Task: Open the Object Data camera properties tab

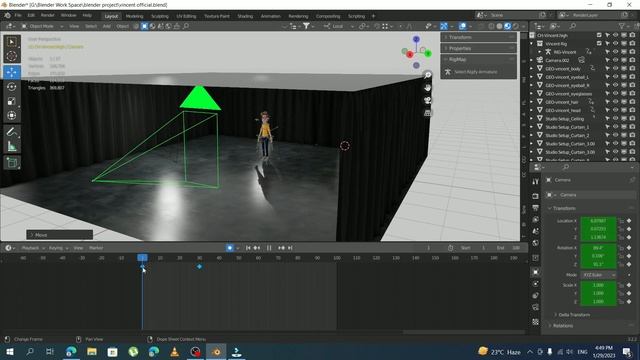Action: coord(536,307)
